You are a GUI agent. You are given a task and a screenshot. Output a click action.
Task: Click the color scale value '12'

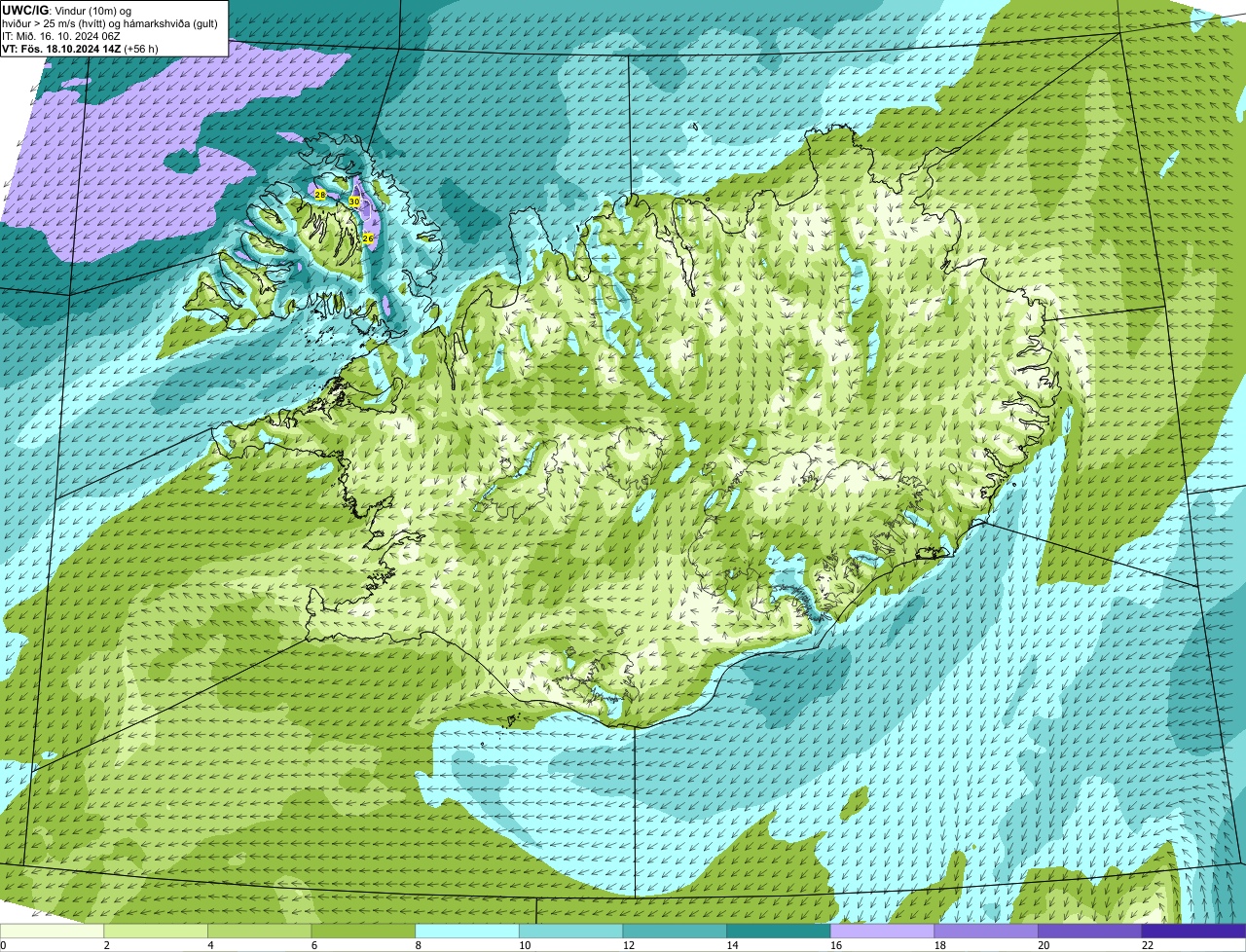point(629,945)
